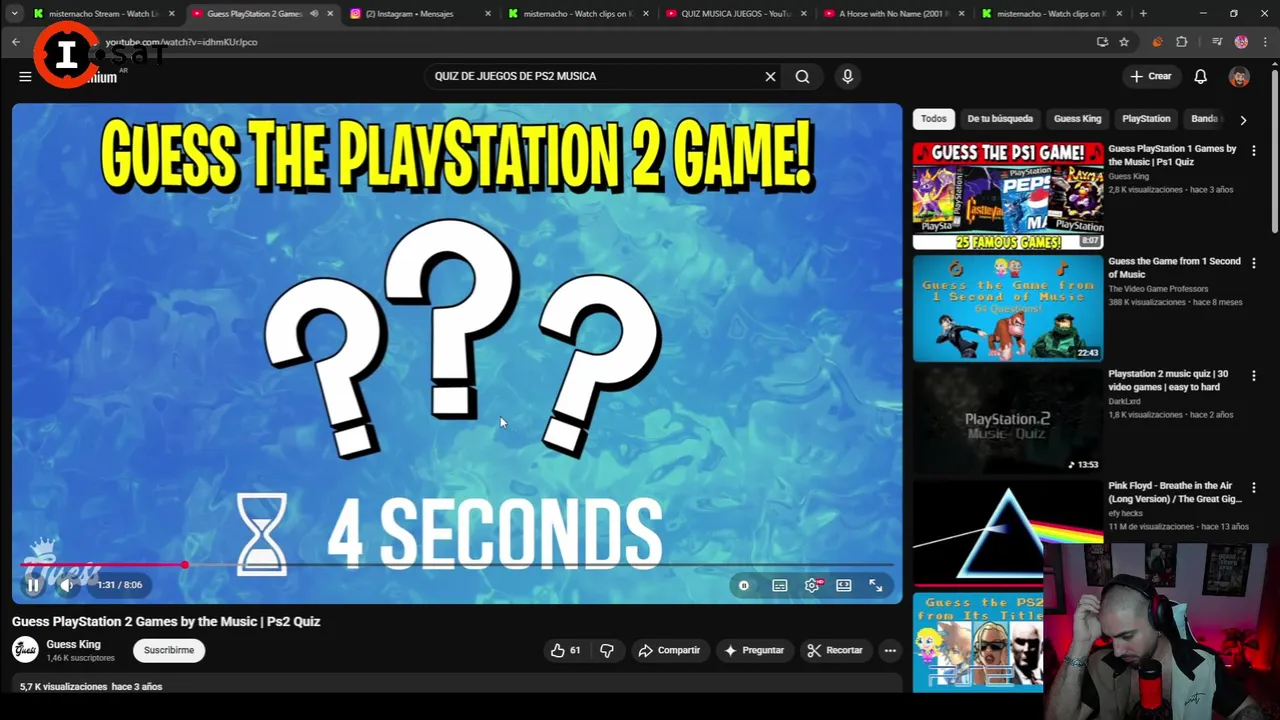
Task: Seek using the red progress bar handle
Action: (185, 565)
